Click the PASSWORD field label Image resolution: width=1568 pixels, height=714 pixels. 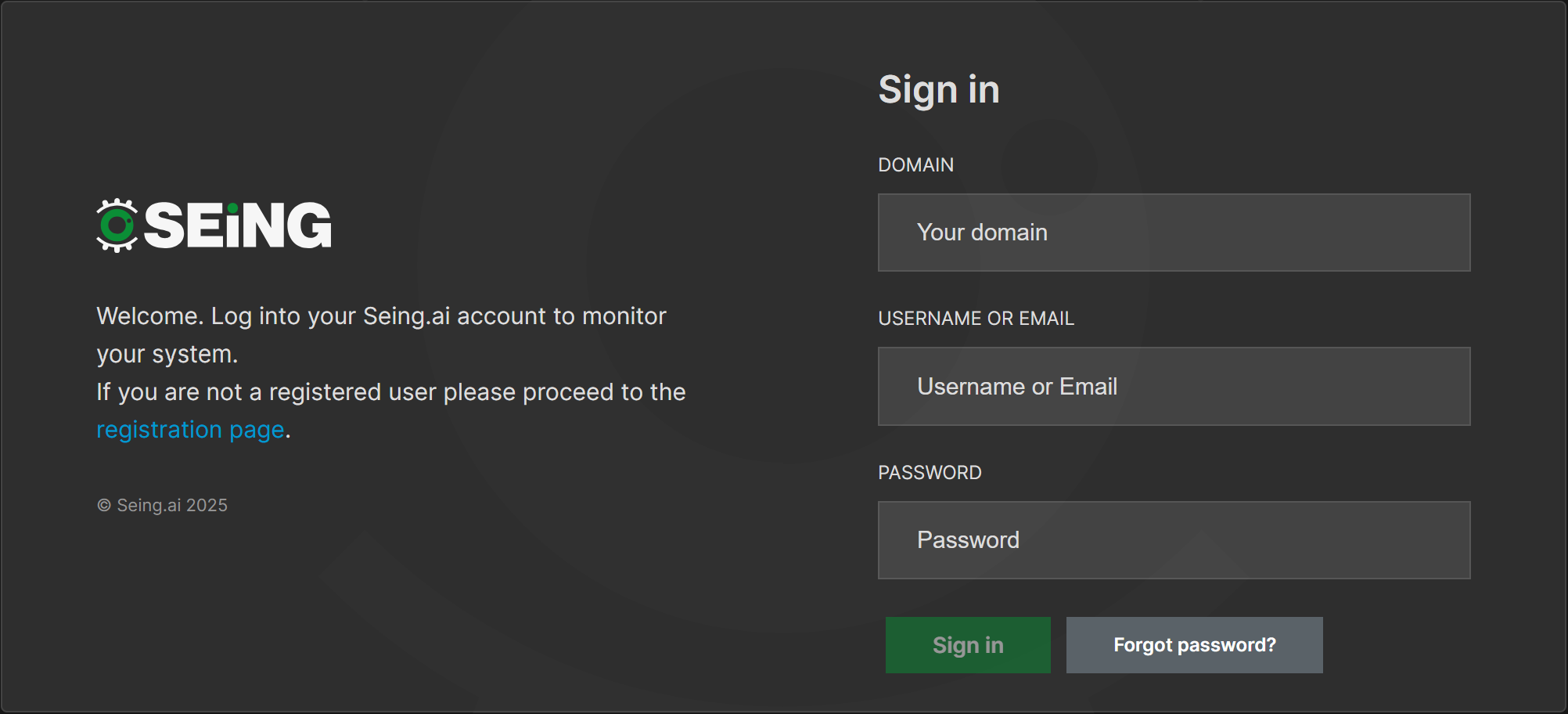pyautogui.click(x=930, y=473)
